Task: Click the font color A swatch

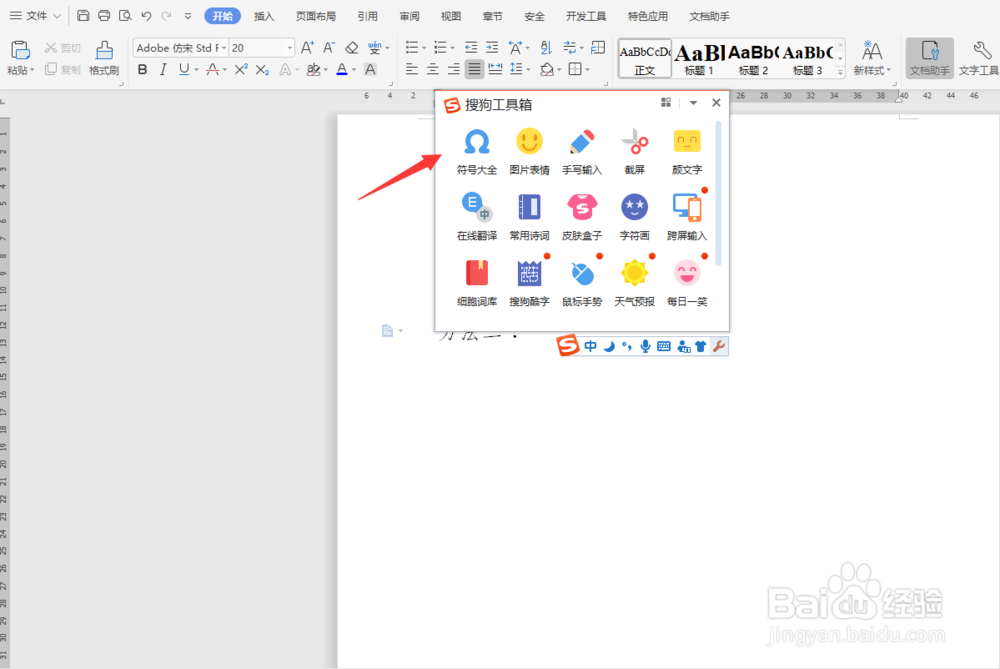Action: [x=342, y=70]
